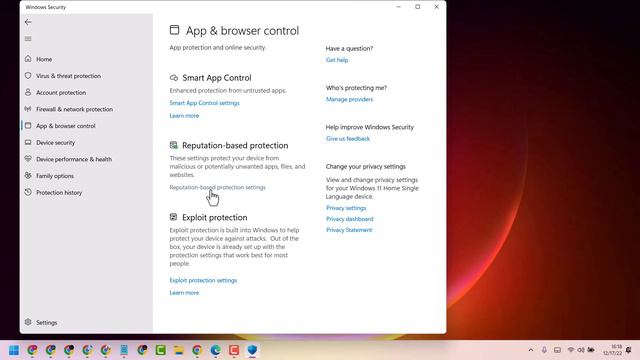The image size is (640, 360).
Task: Click the microphone tray icon
Action: coord(544,350)
